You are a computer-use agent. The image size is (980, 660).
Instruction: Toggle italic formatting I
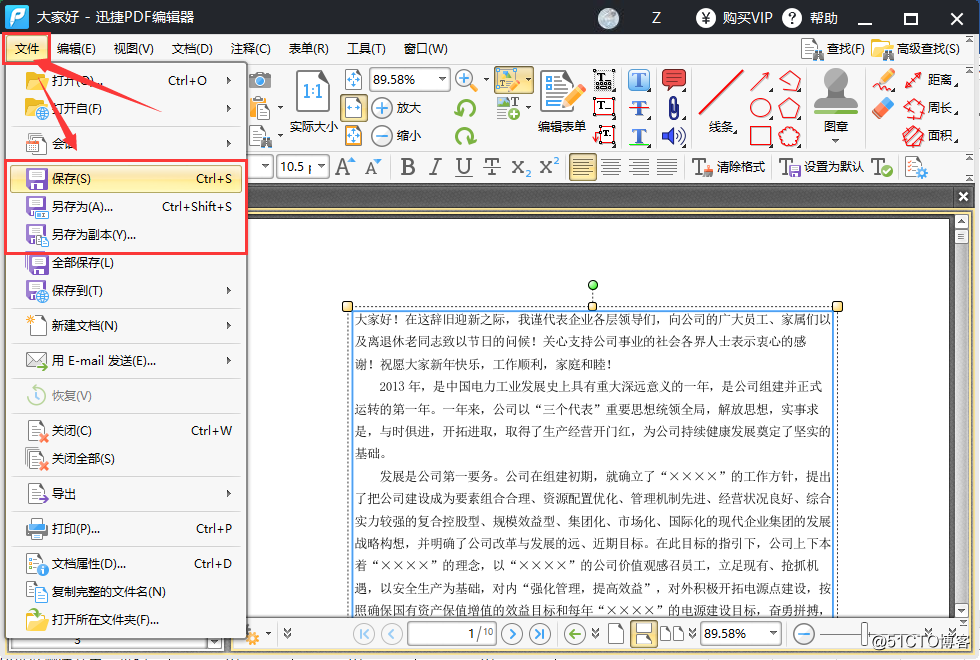(x=436, y=167)
